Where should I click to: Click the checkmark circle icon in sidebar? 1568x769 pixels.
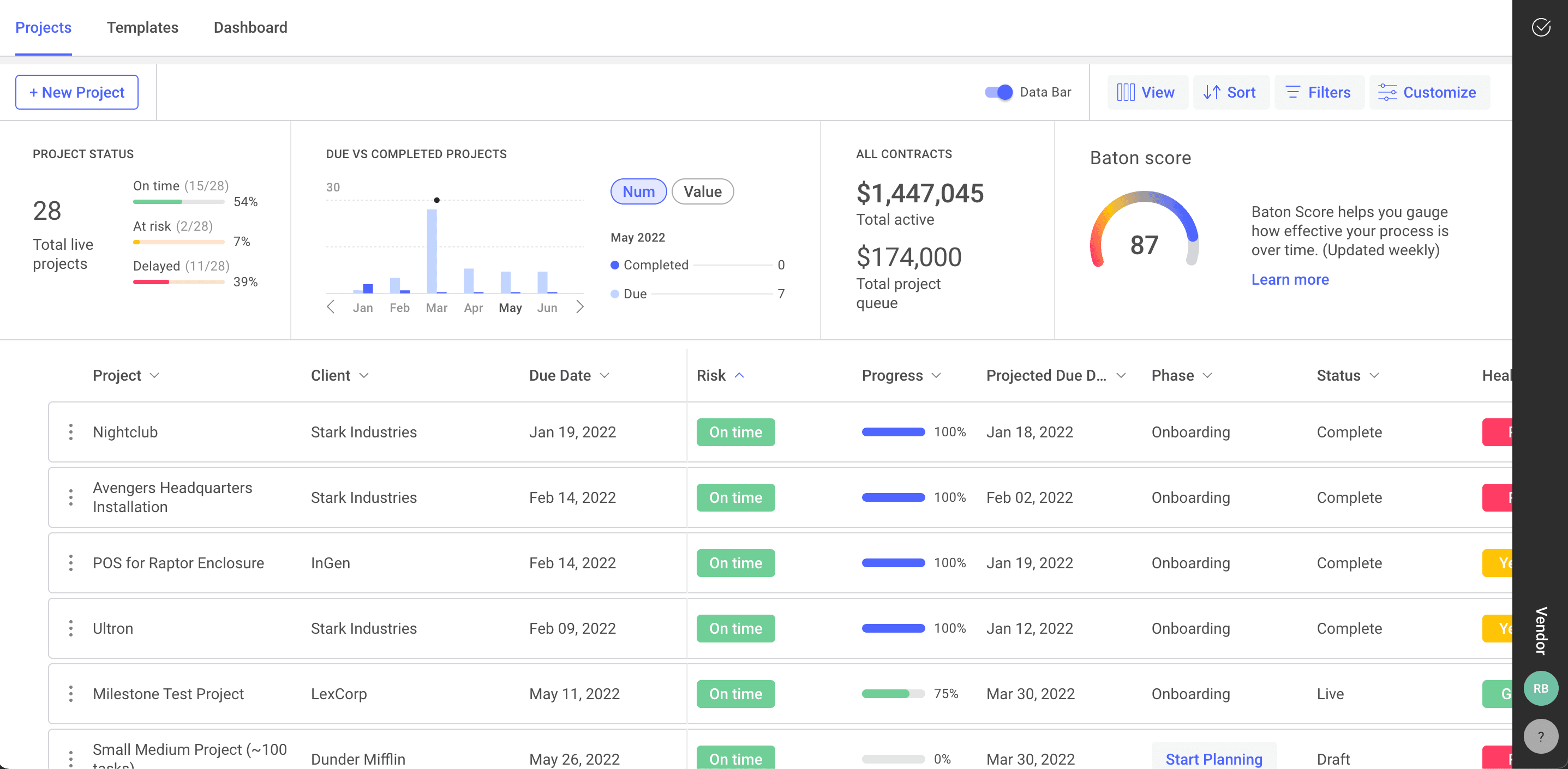click(x=1541, y=27)
